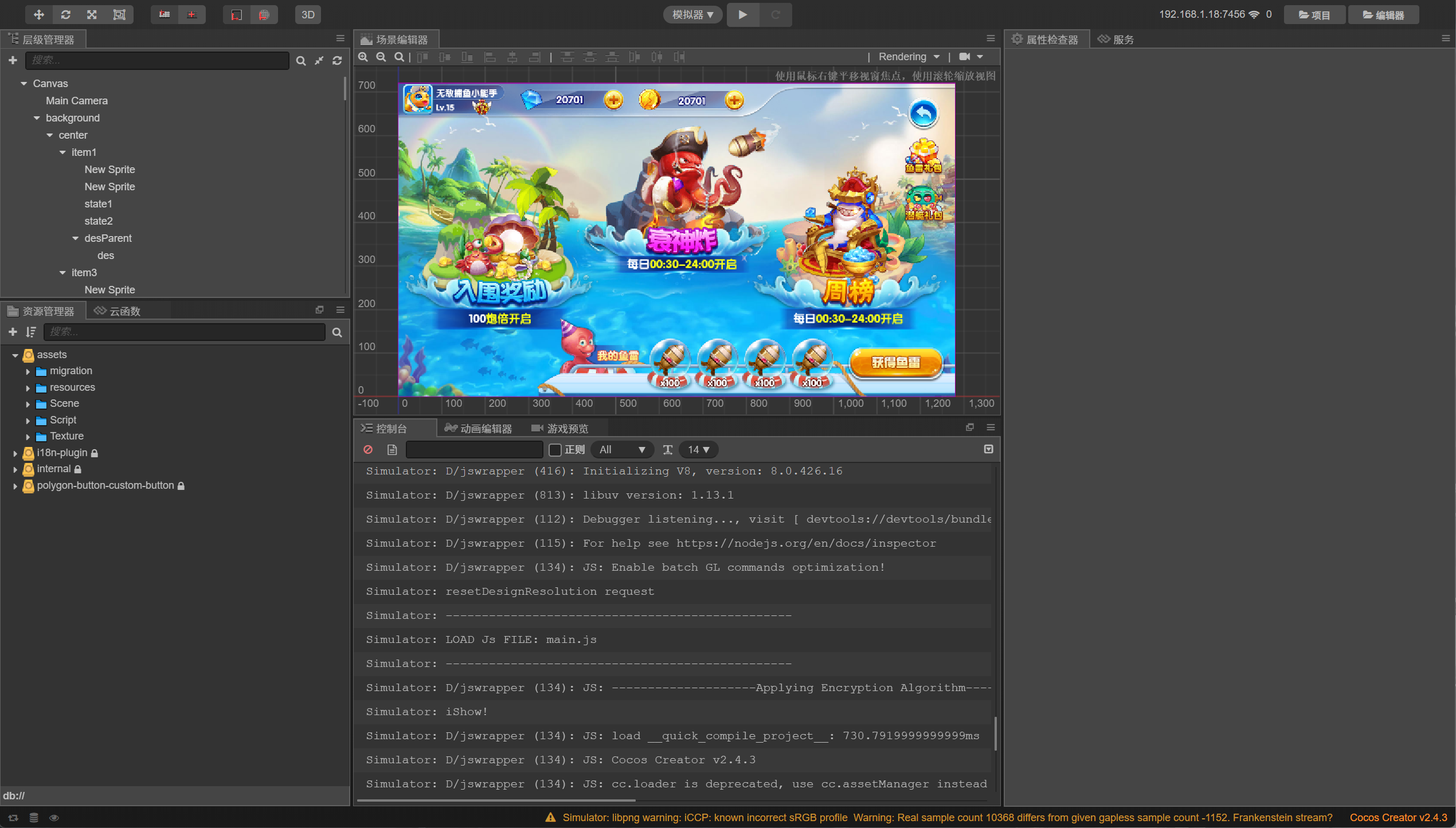Switch to the animation editor tab
This screenshot has height=828, width=1456.
[x=479, y=428]
